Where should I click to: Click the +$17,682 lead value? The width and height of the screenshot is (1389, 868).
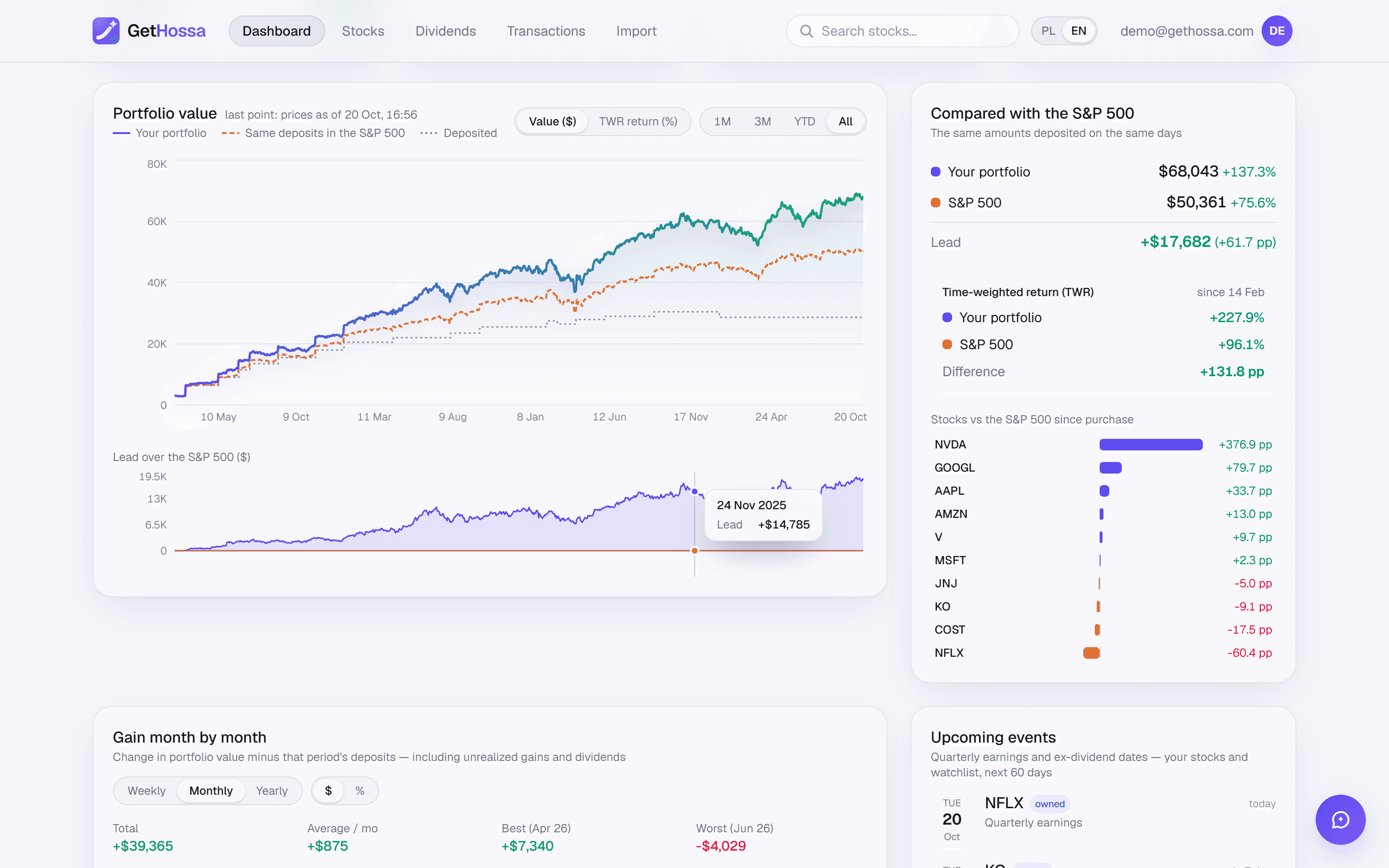1175,242
